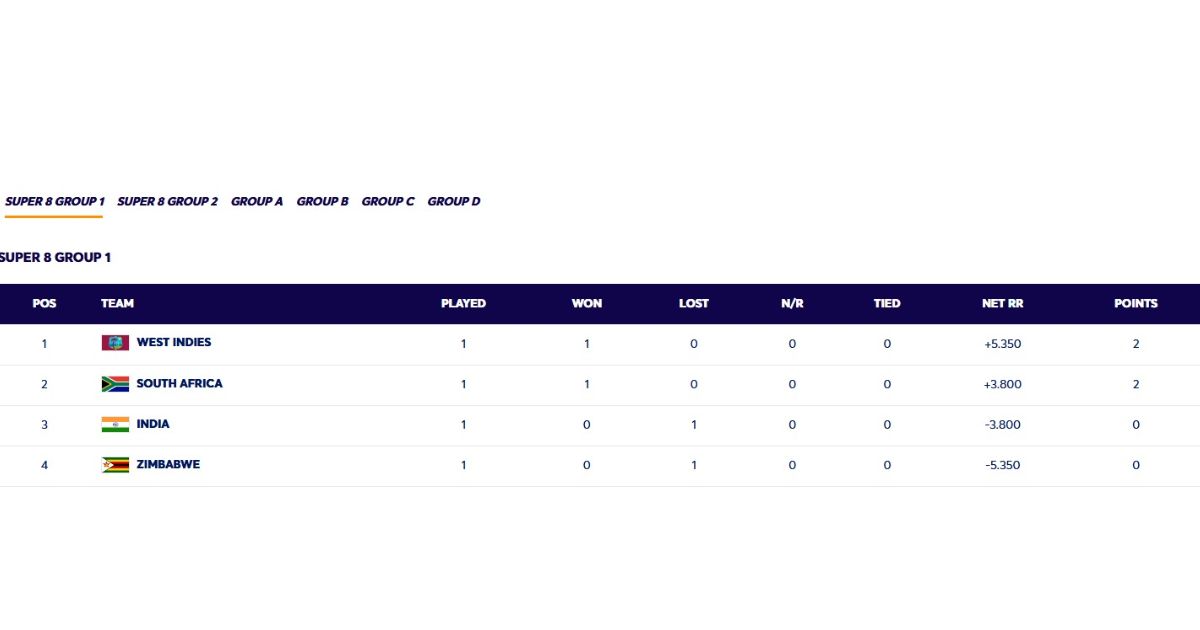Click the India team name
Image resolution: width=1200 pixels, height=630 pixels.
pos(153,424)
